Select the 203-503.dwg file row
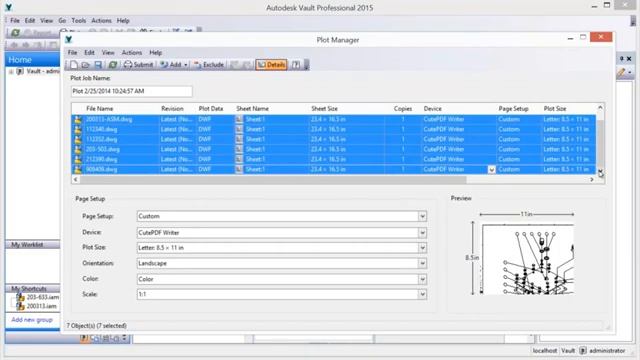640x360 pixels. tap(334, 149)
